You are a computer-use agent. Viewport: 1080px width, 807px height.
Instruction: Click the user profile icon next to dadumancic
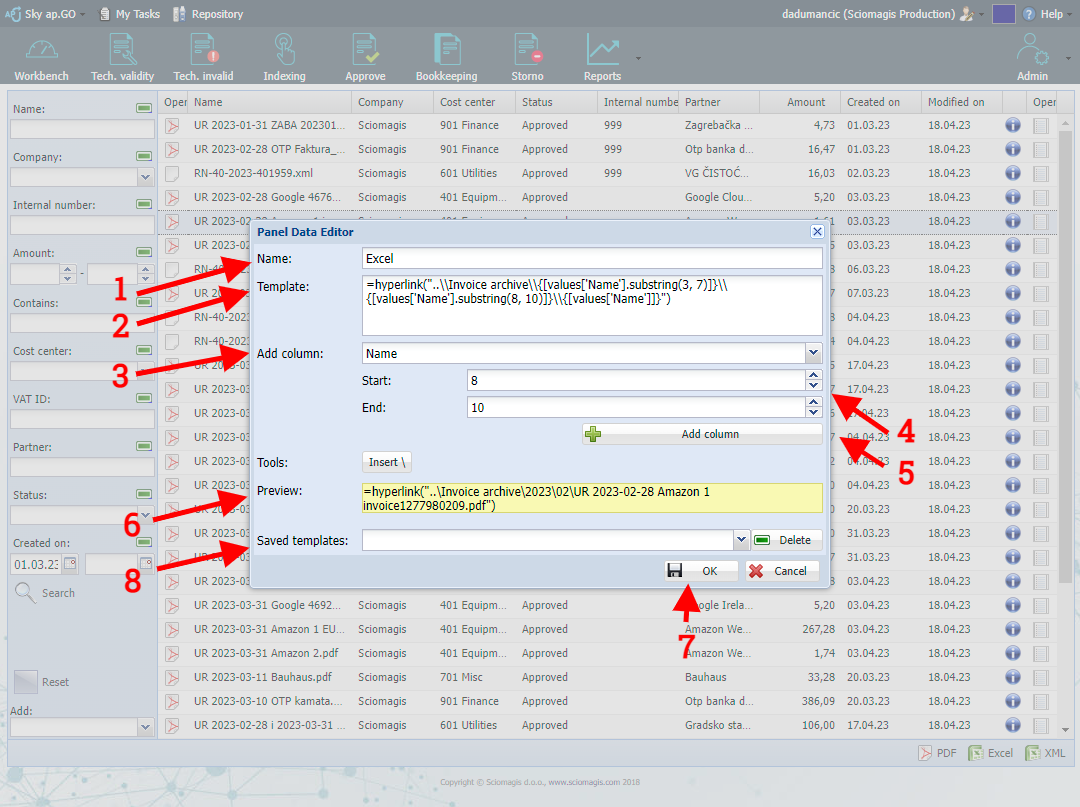pos(967,14)
